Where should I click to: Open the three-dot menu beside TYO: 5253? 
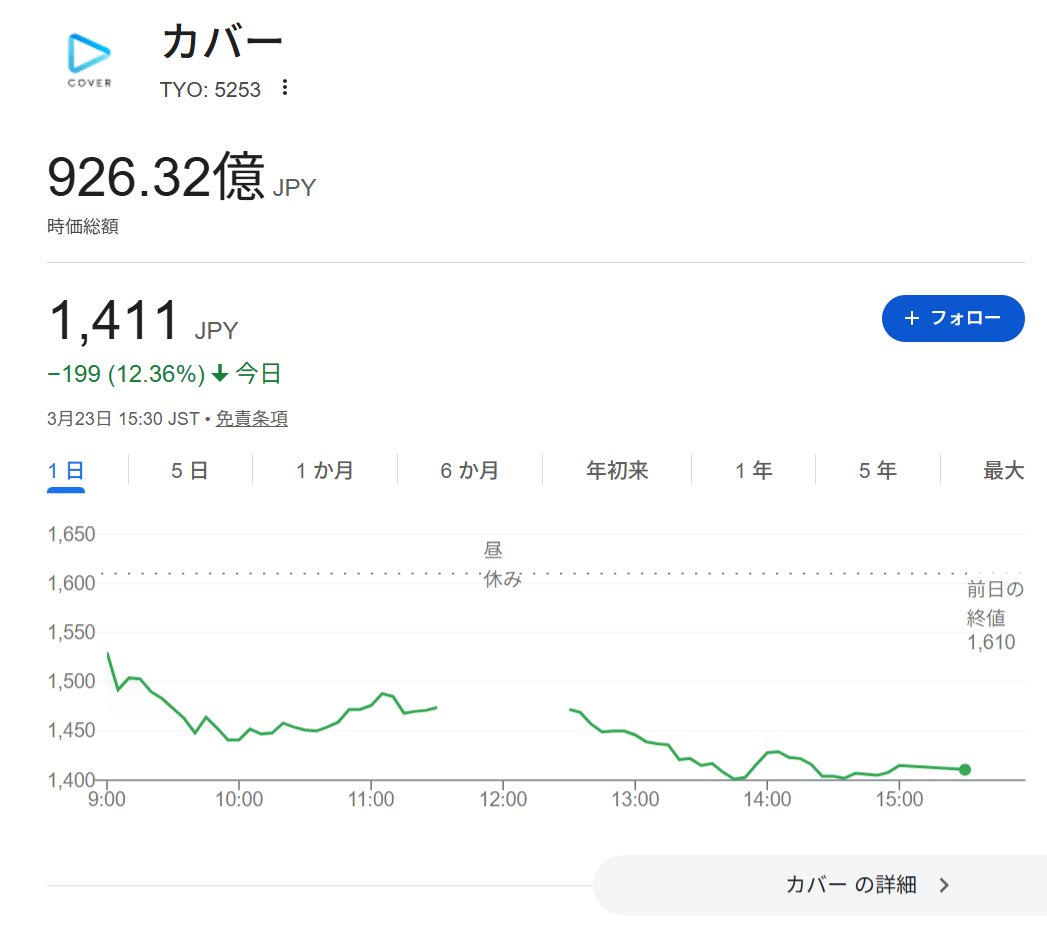pyautogui.click(x=285, y=89)
